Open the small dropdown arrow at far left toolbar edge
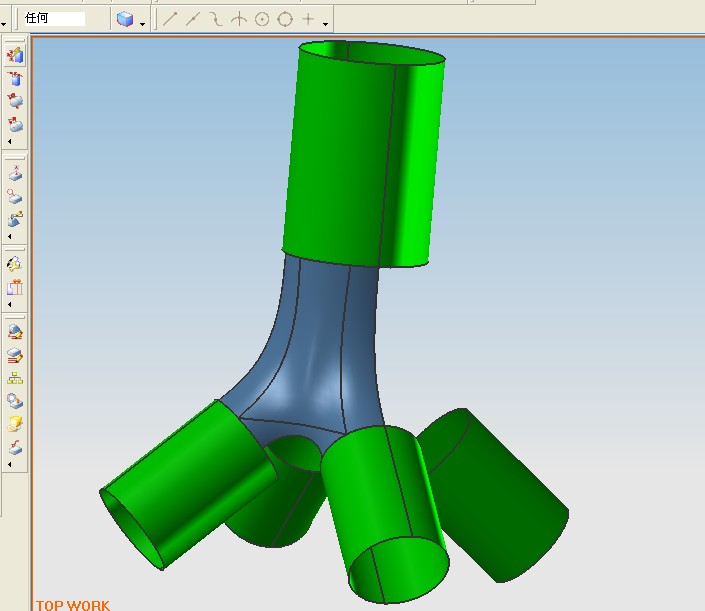This screenshot has width=705, height=611. (3, 24)
